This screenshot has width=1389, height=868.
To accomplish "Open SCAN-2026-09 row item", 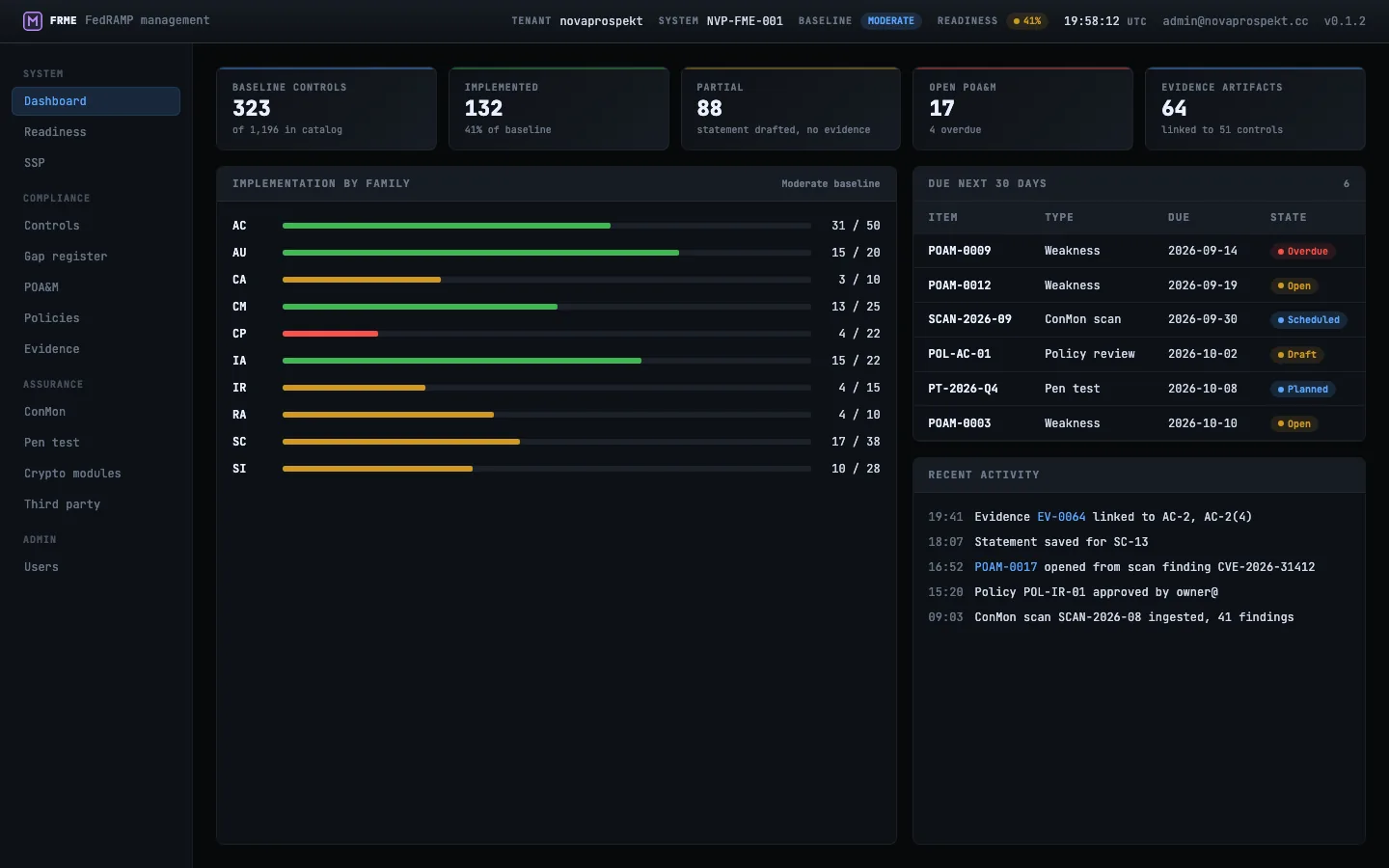I will pyautogui.click(x=969, y=319).
